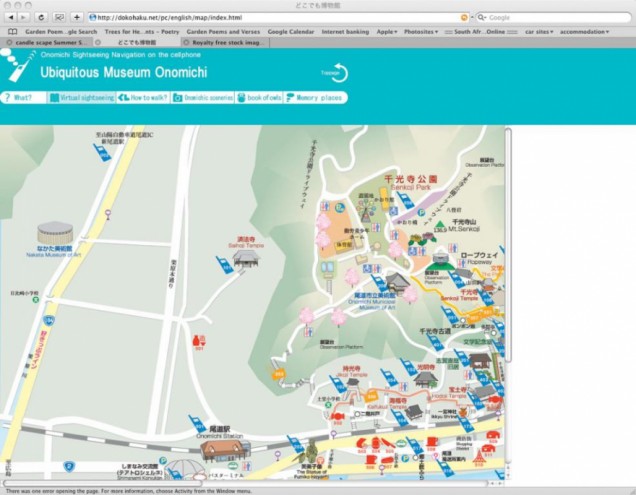Open the book of owls tab
Viewport: 636px width, 495px height.
[x=259, y=98]
